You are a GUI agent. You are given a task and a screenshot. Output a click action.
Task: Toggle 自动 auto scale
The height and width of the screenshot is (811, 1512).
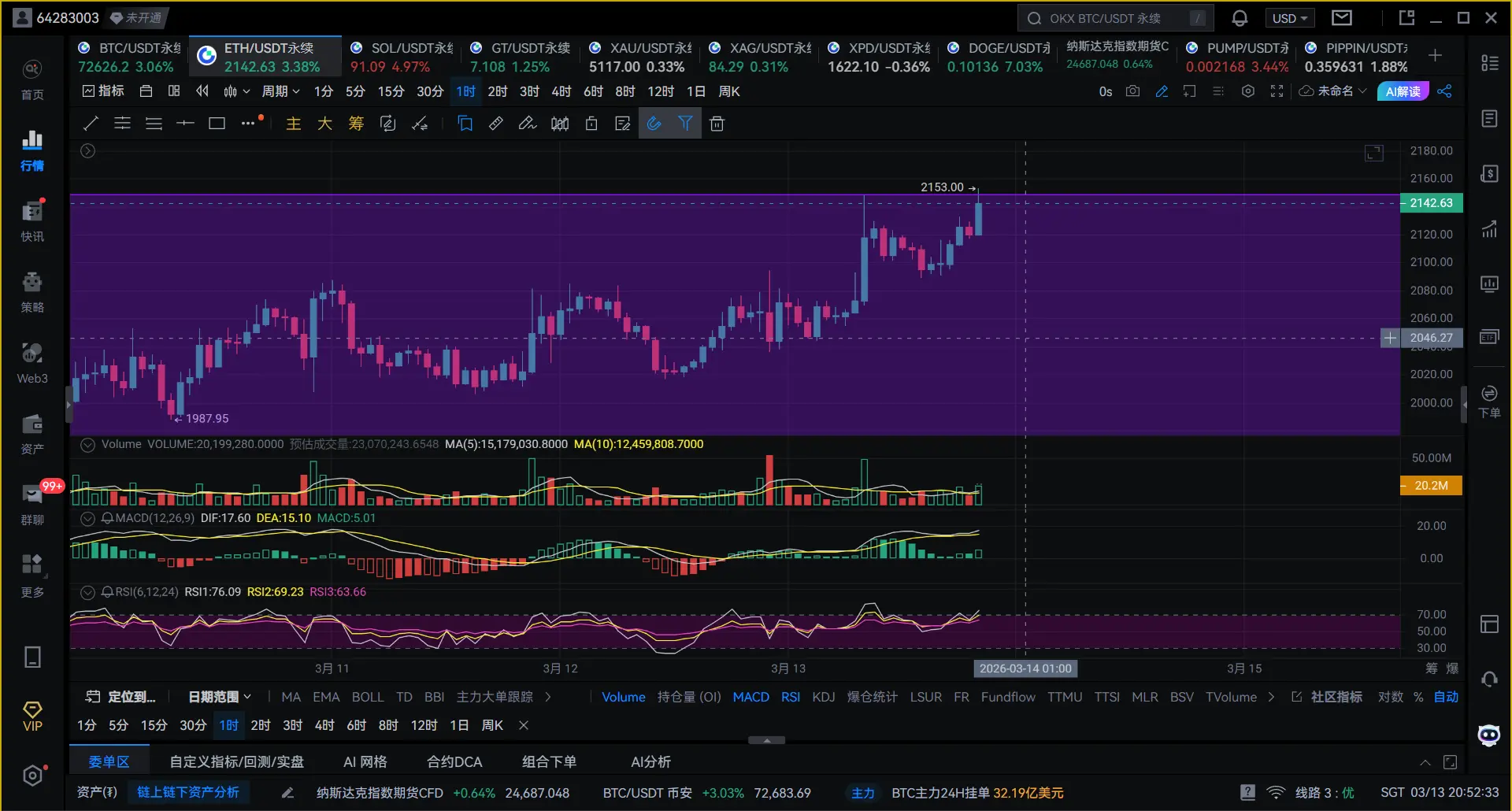1446,697
